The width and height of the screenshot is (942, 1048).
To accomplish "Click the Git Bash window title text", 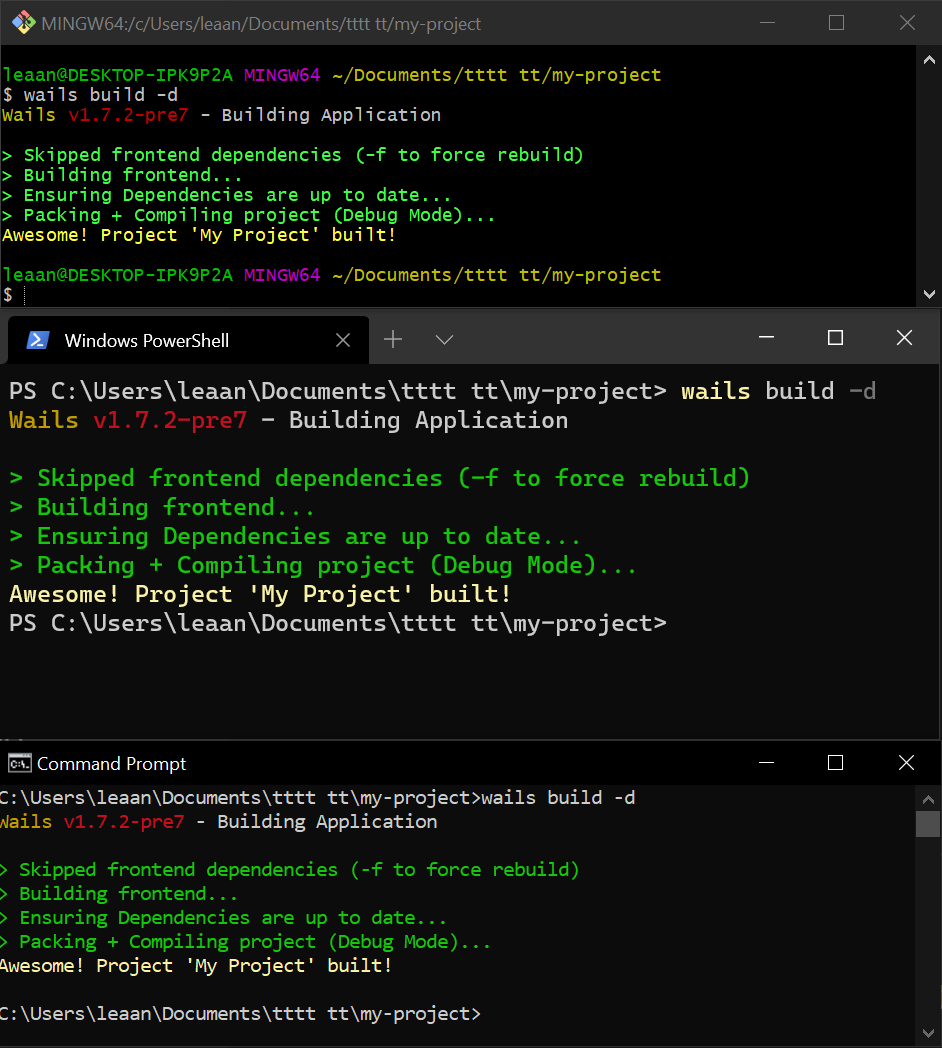I will pos(261,23).
